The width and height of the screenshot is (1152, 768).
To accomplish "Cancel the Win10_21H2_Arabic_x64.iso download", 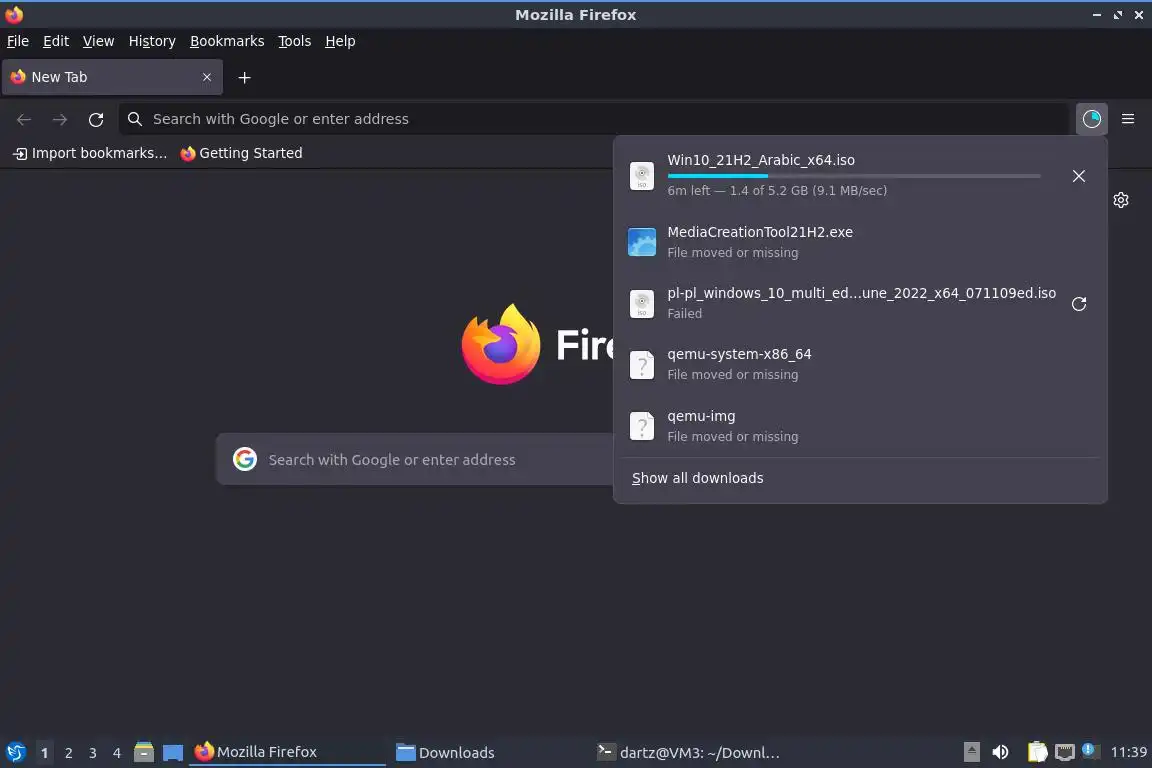I will coord(1079,176).
